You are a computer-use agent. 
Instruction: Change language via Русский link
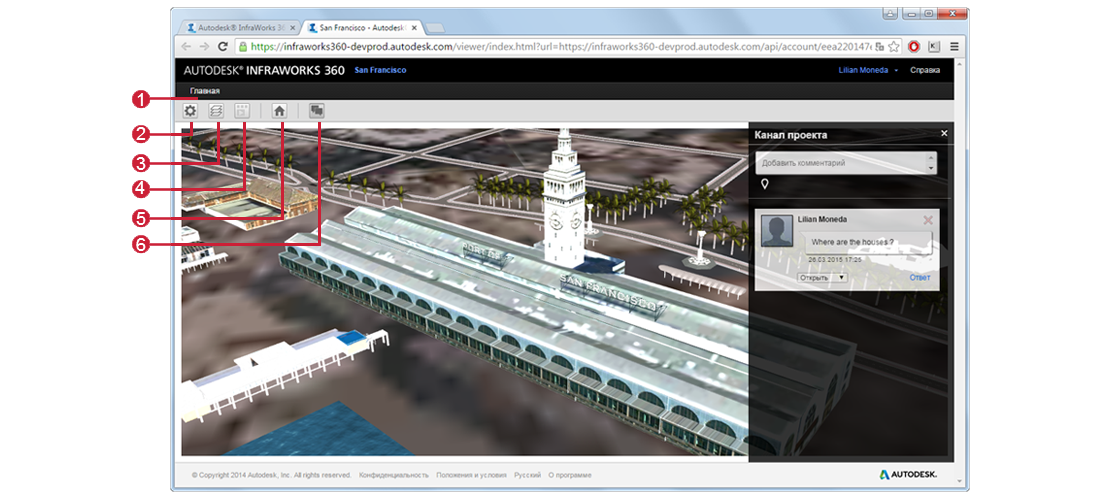pos(528,475)
